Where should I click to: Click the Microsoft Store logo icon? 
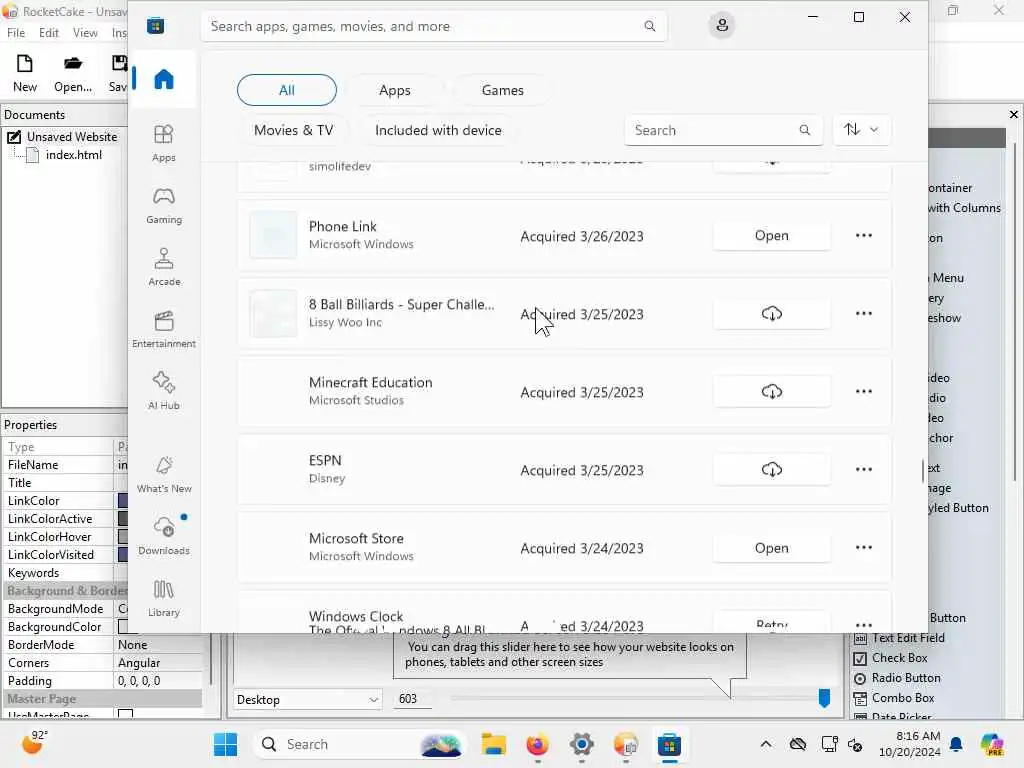point(155,26)
